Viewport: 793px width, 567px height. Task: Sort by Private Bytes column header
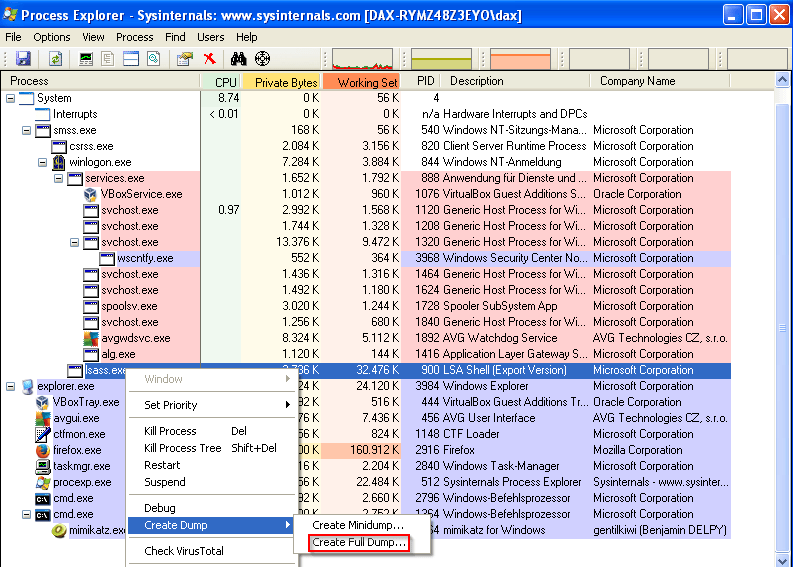(x=281, y=81)
